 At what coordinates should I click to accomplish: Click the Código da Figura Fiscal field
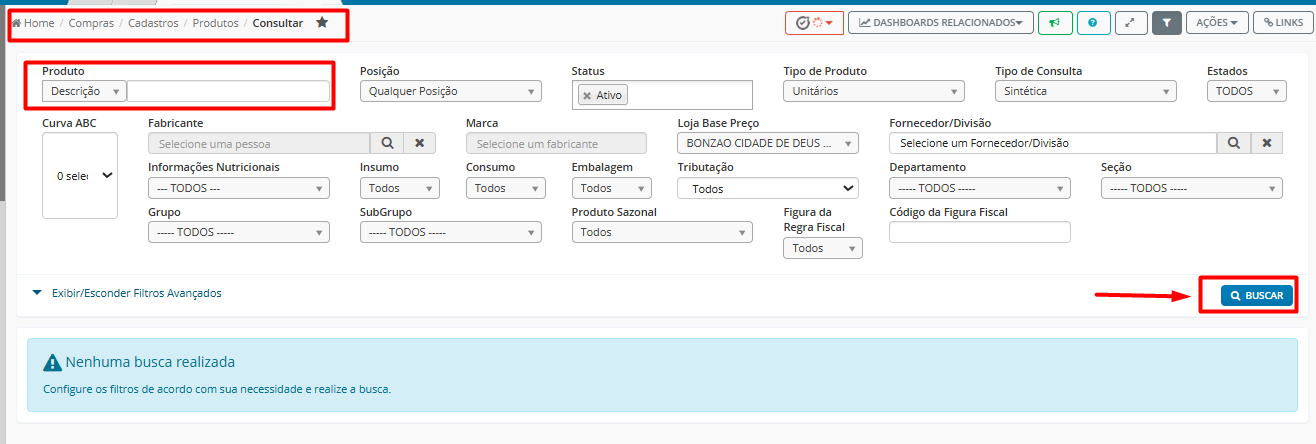tap(979, 232)
